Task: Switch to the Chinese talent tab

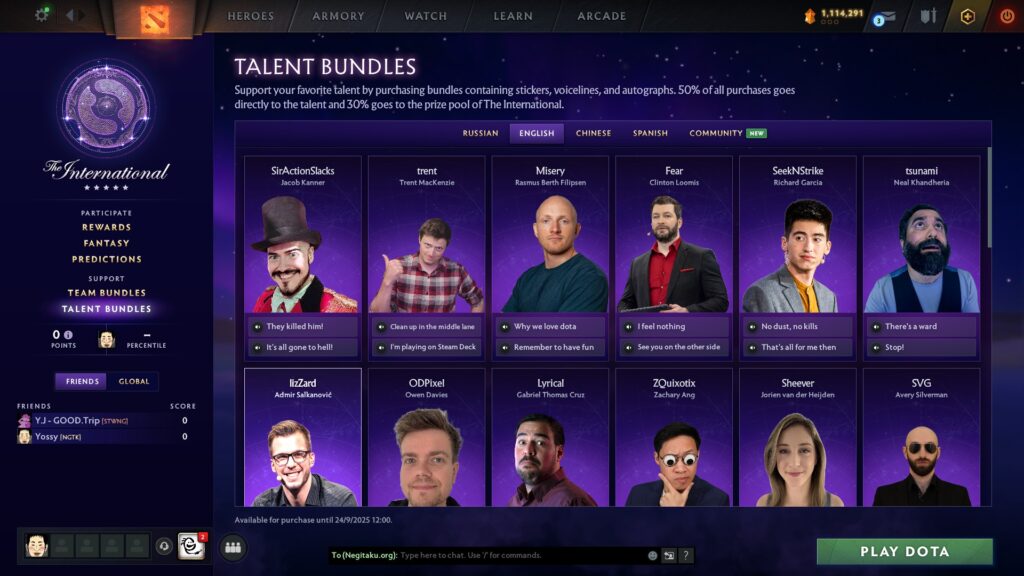Action: pyautogui.click(x=594, y=133)
